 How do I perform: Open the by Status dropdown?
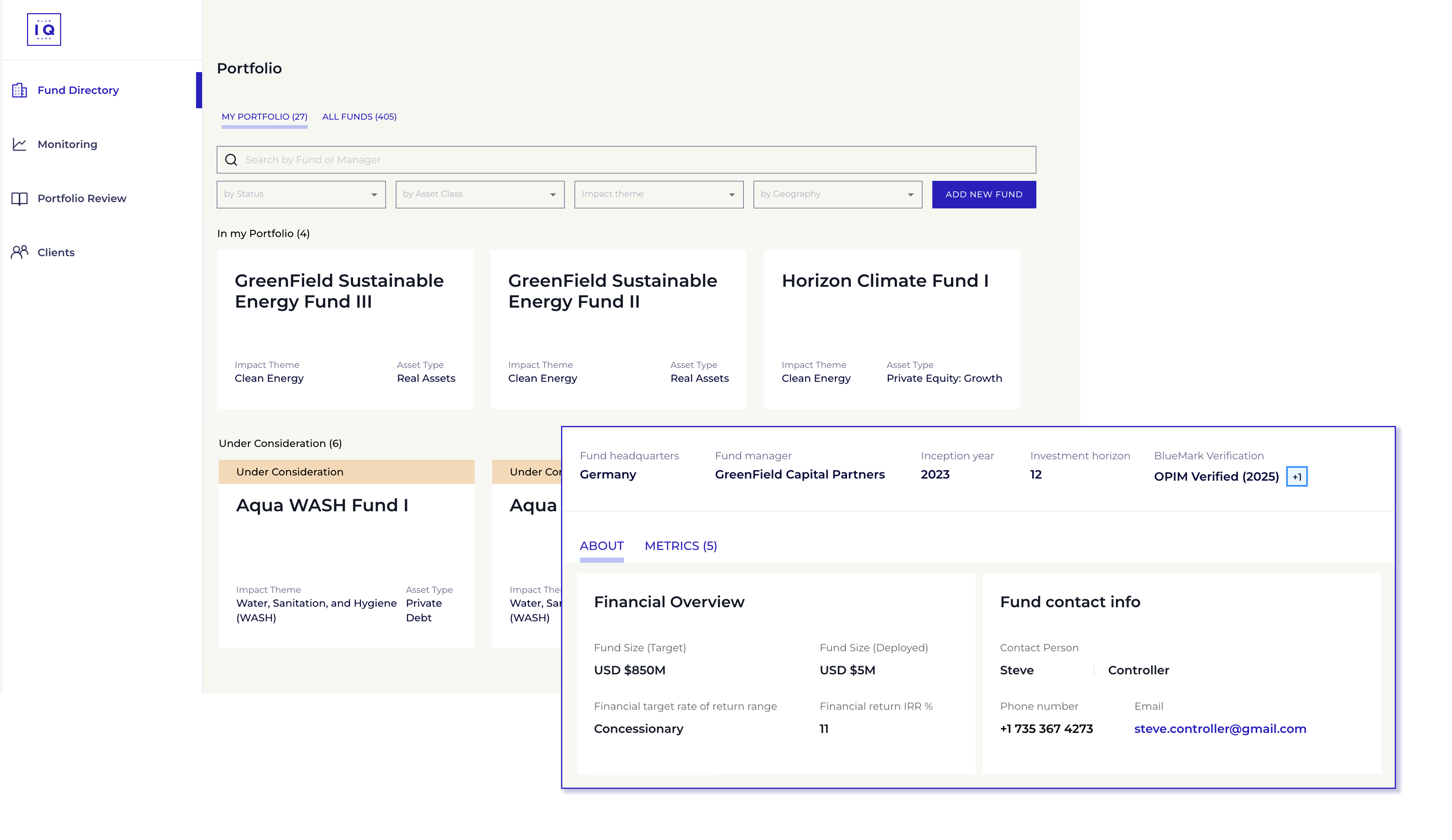coord(301,195)
